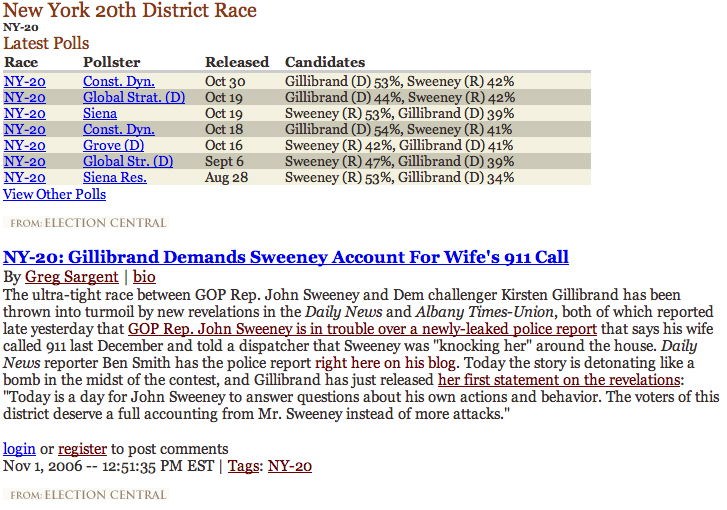
Task: Open the Siena pollster link
Action: pos(100,114)
